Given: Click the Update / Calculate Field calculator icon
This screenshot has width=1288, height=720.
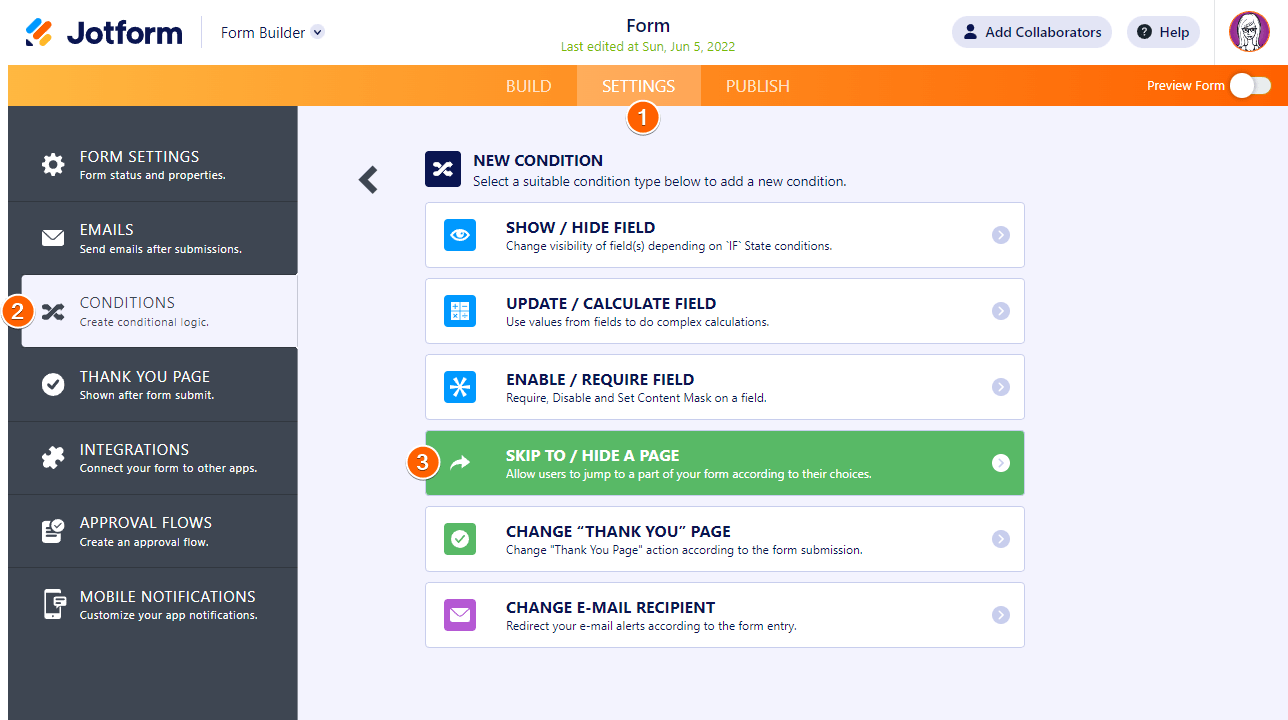Looking at the screenshot, I should (460, 311).
